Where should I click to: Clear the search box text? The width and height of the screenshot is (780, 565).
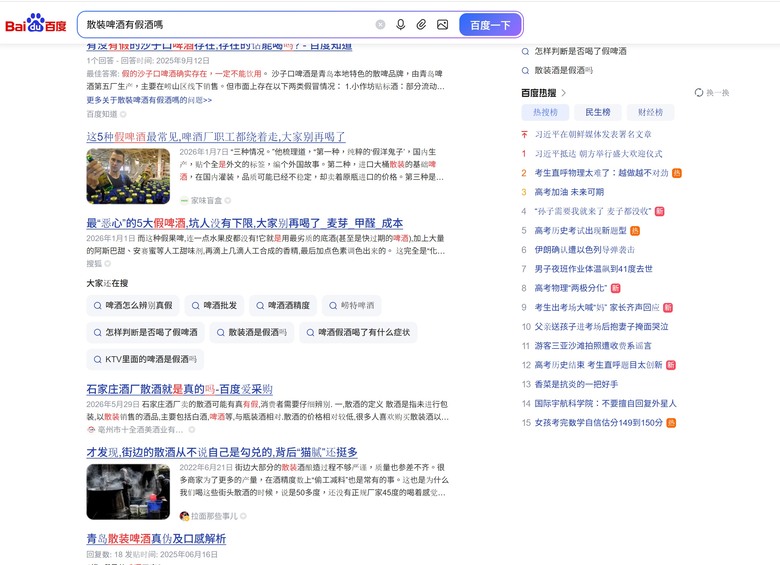380,24
